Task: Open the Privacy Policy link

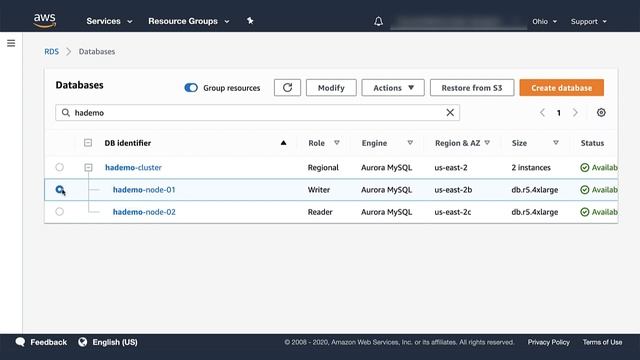Action: [548, 342]
